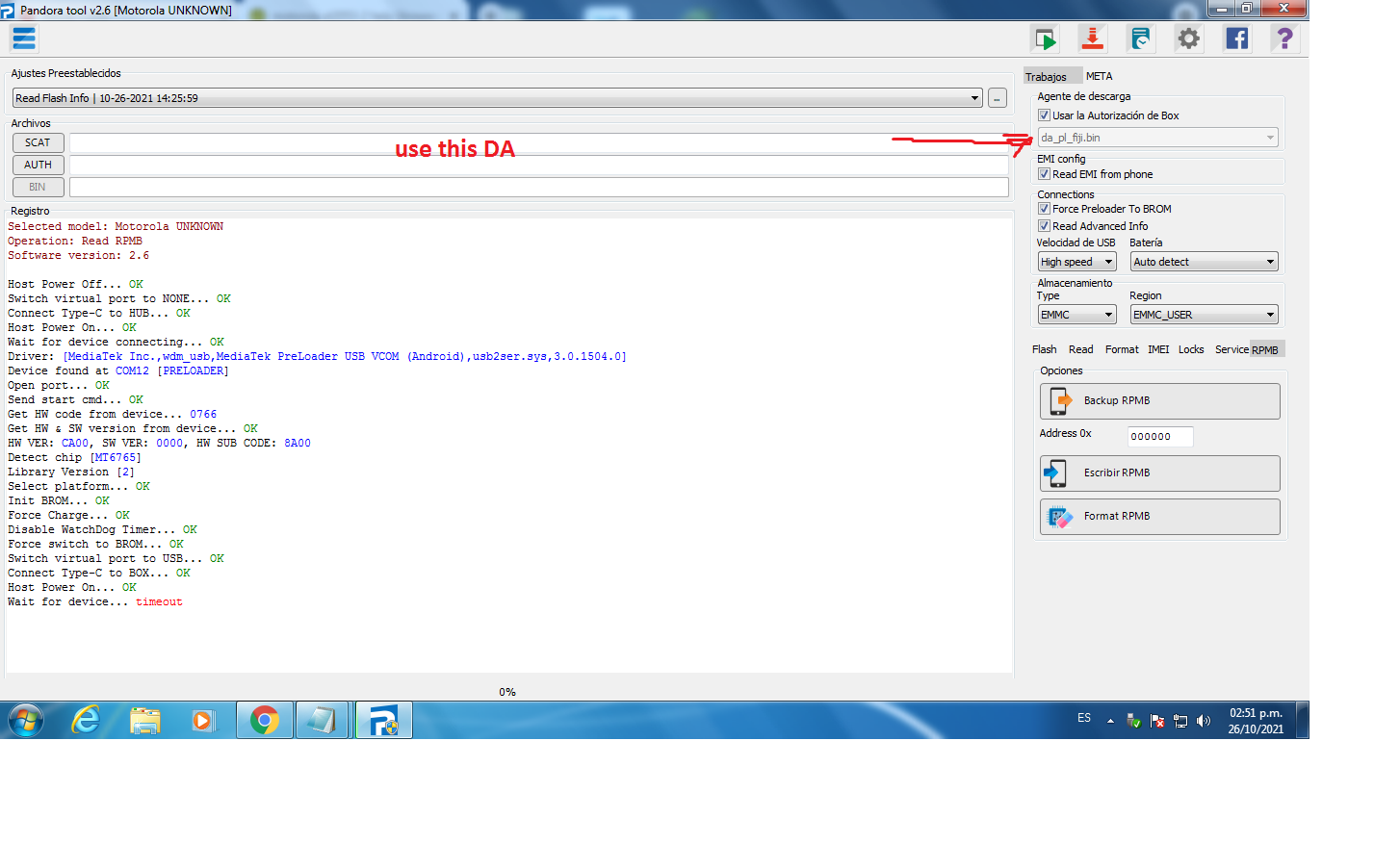Select the Format tab
Image resolution: width=1400 pixels, height=843 pixels.
tap(1122, 349)
